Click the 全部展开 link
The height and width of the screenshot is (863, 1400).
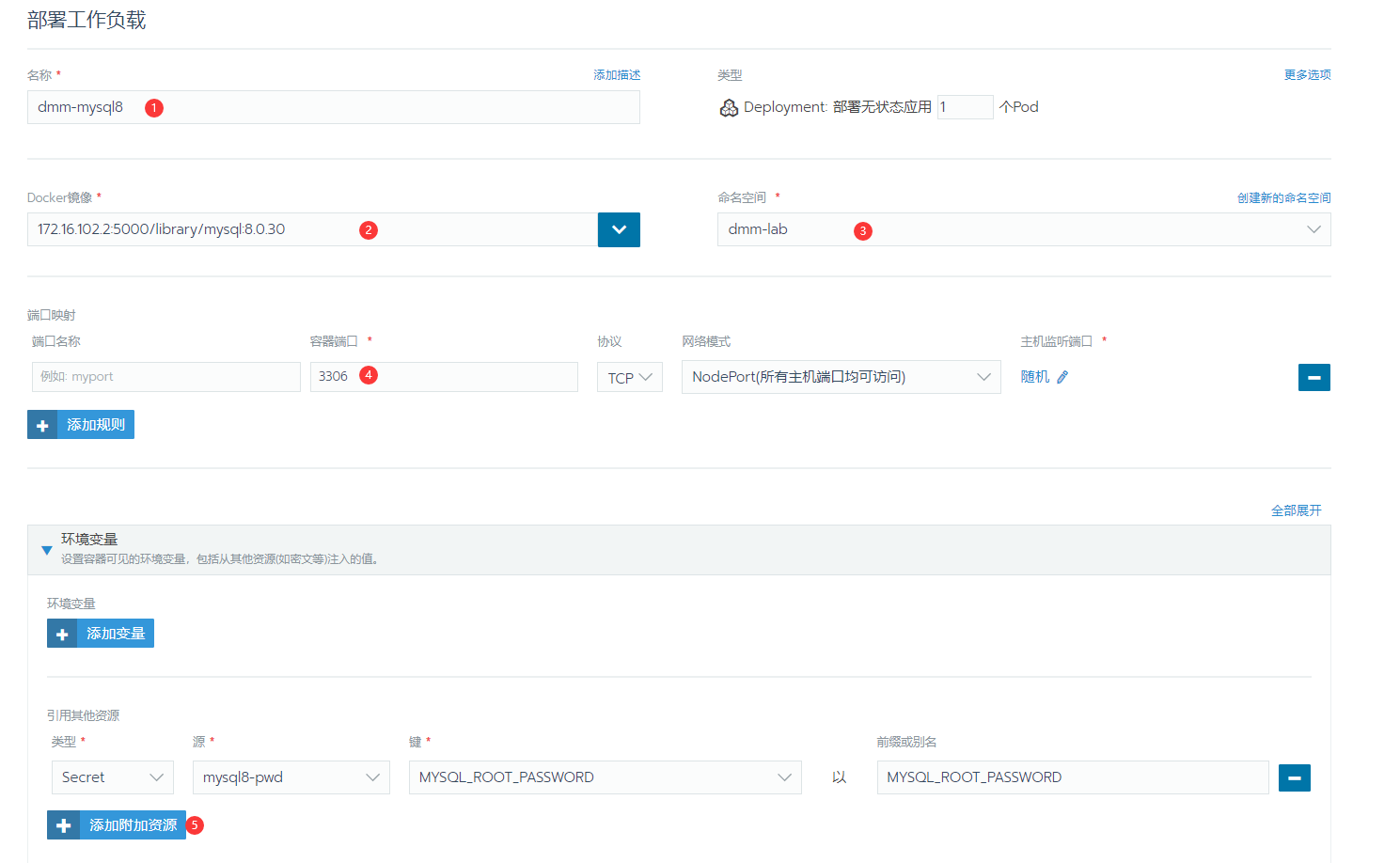click(1297, 510)
